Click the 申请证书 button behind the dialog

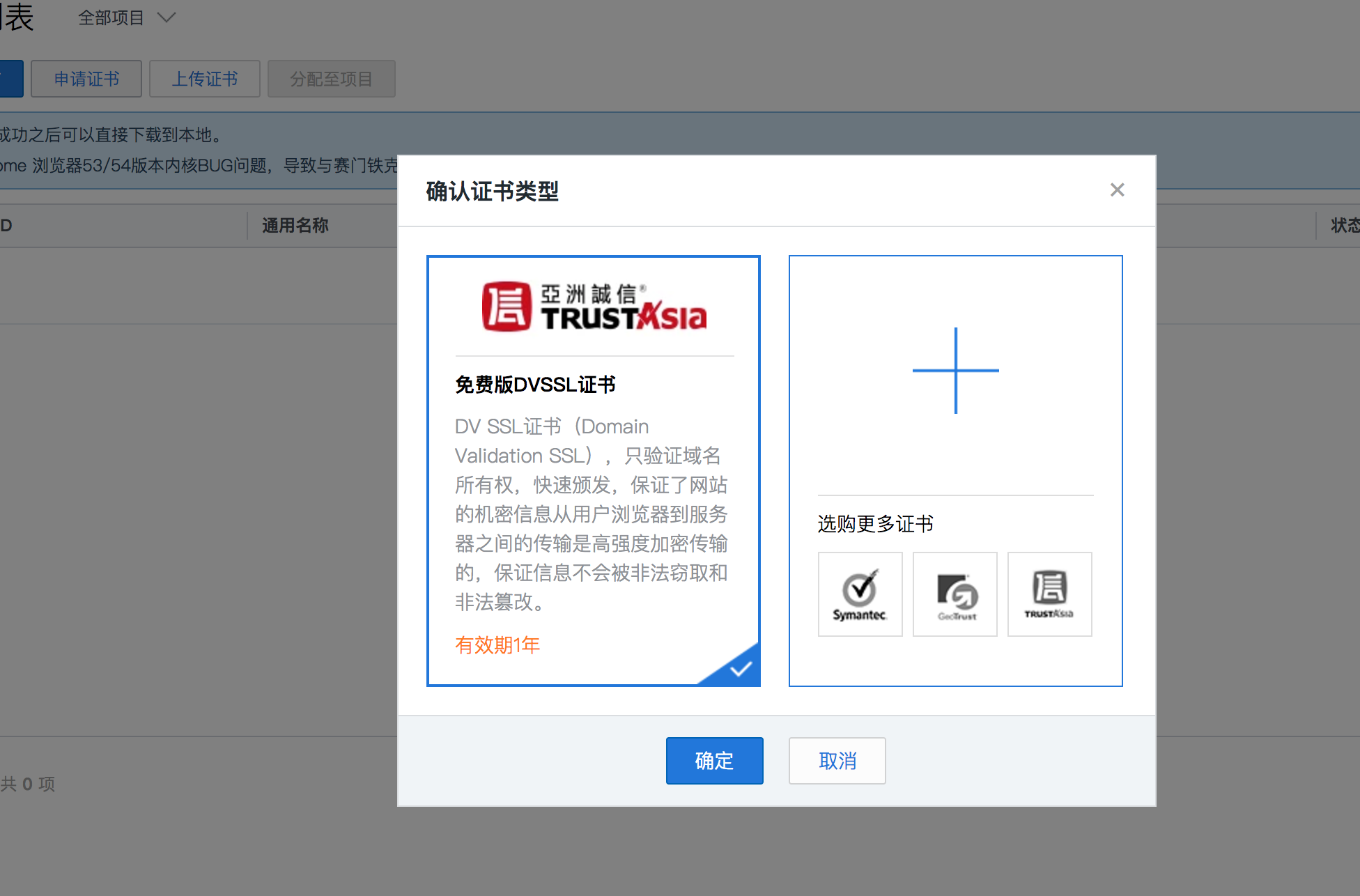point(86,79)
